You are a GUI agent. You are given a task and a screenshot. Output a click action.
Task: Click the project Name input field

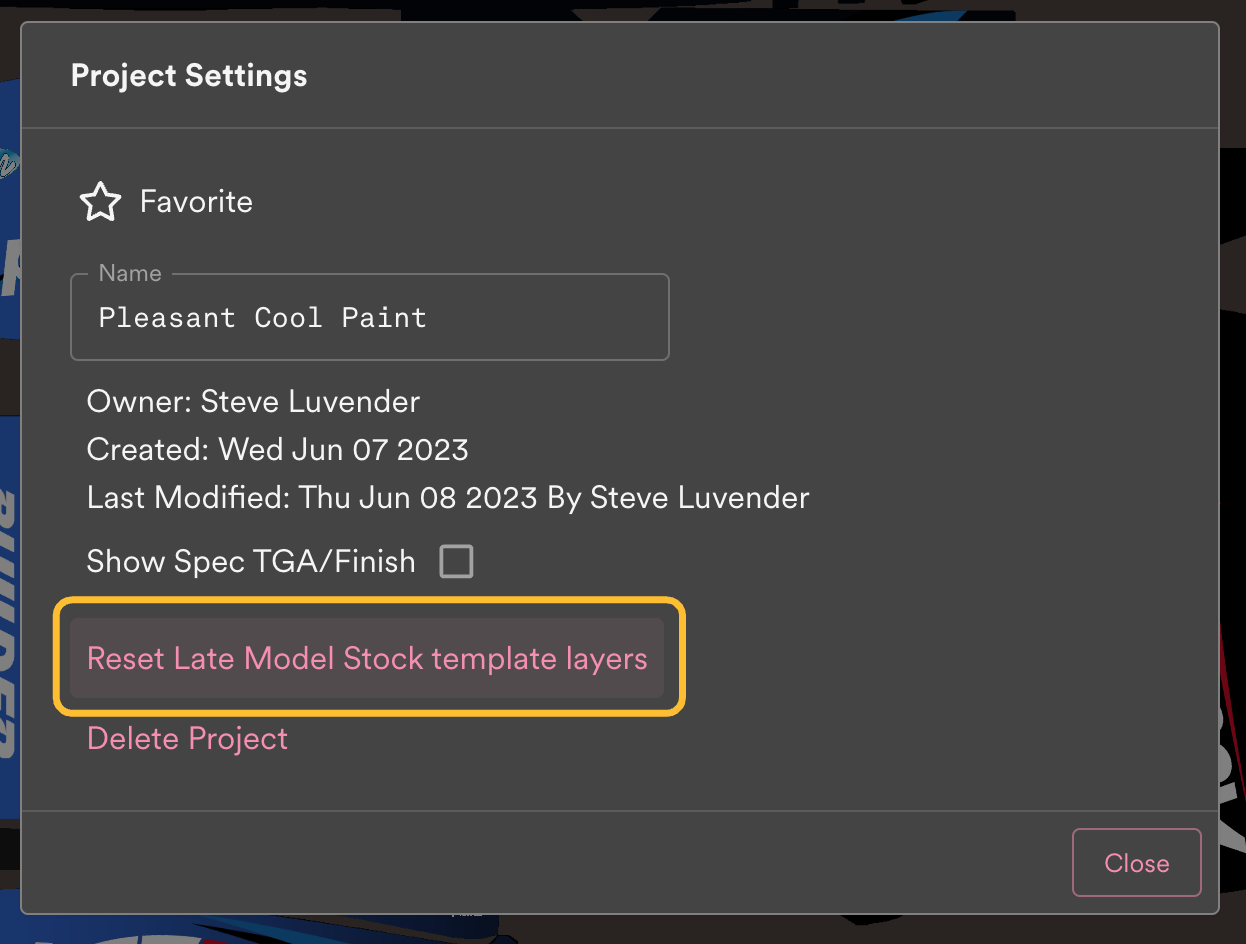click(x=369, y=318)
